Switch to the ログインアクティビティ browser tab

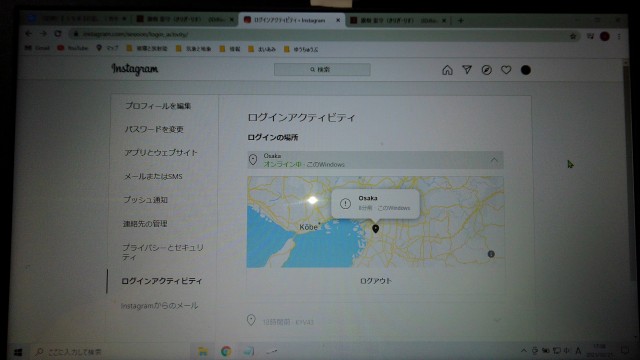pyautogui.click(x=291, y=20)
